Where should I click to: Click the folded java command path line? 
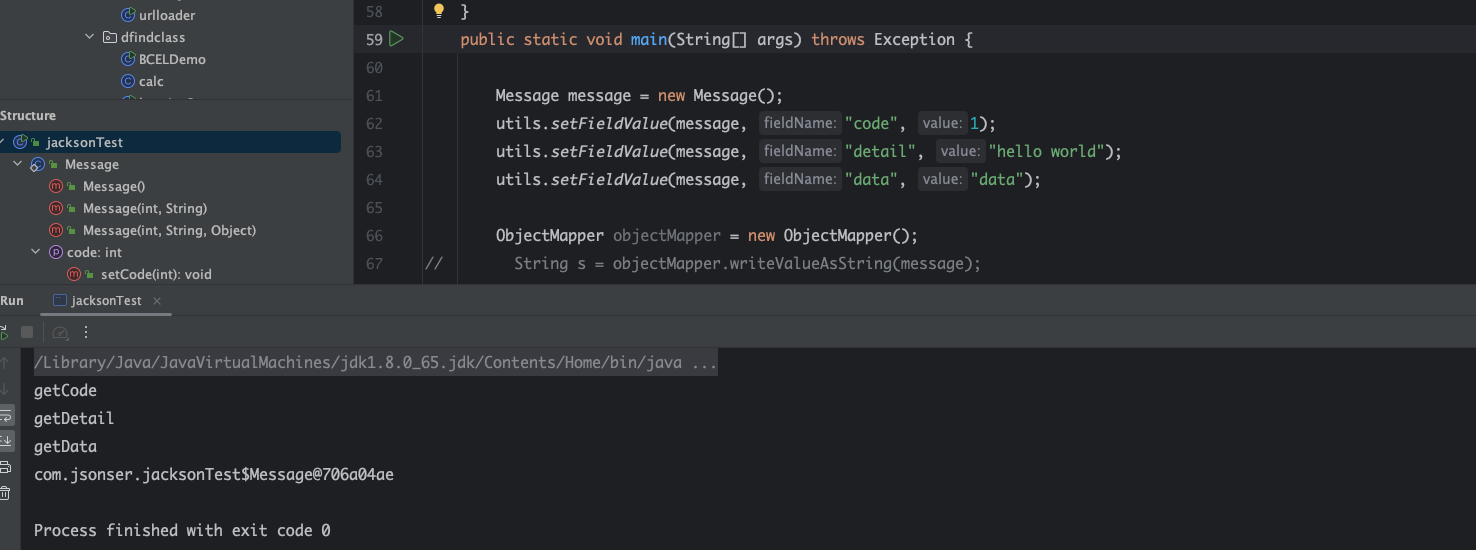pos(375,362)
